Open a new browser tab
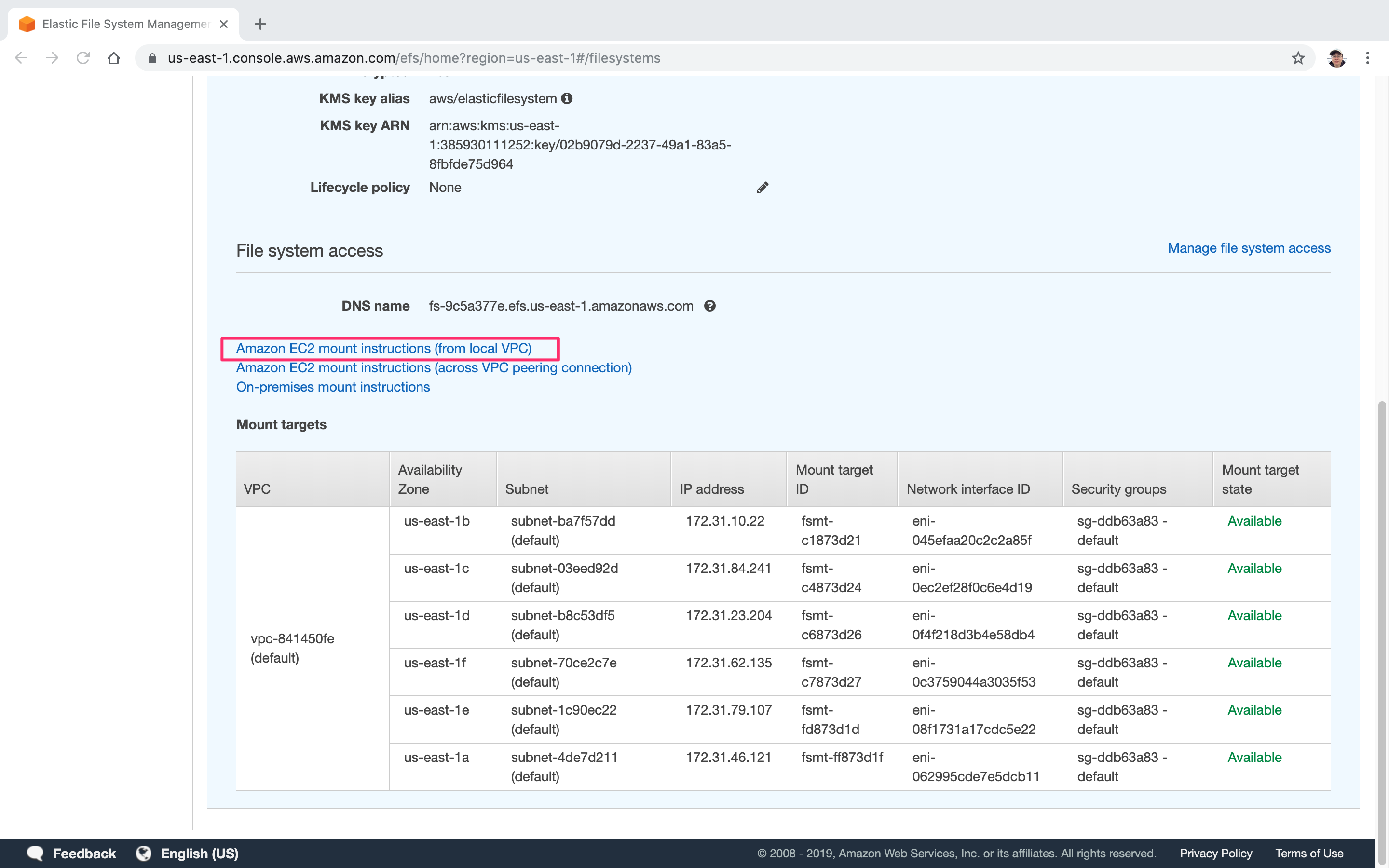 point(260,24)
